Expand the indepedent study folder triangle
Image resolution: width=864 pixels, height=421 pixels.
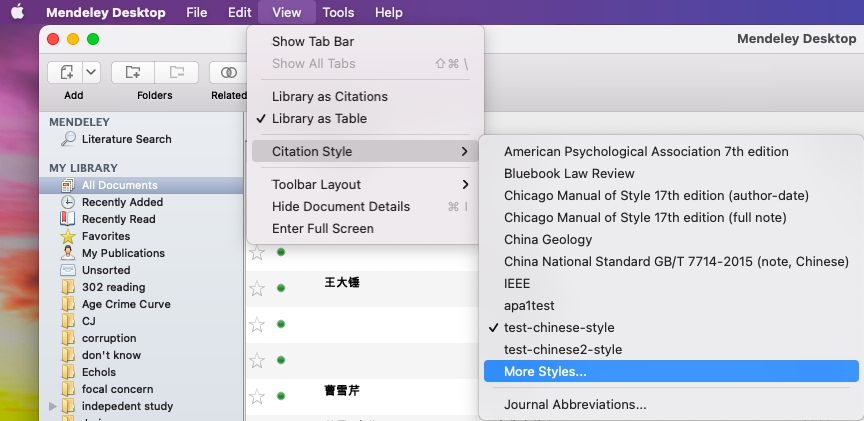53,407
